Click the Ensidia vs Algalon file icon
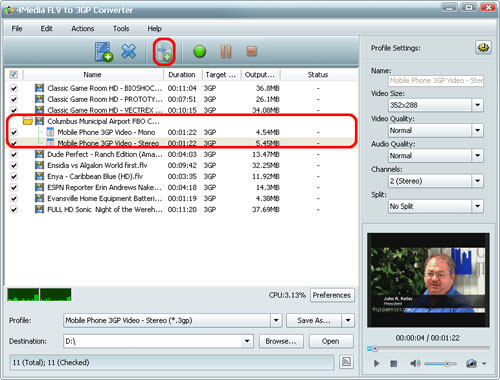500x380 pixels. tap(39, 165)
